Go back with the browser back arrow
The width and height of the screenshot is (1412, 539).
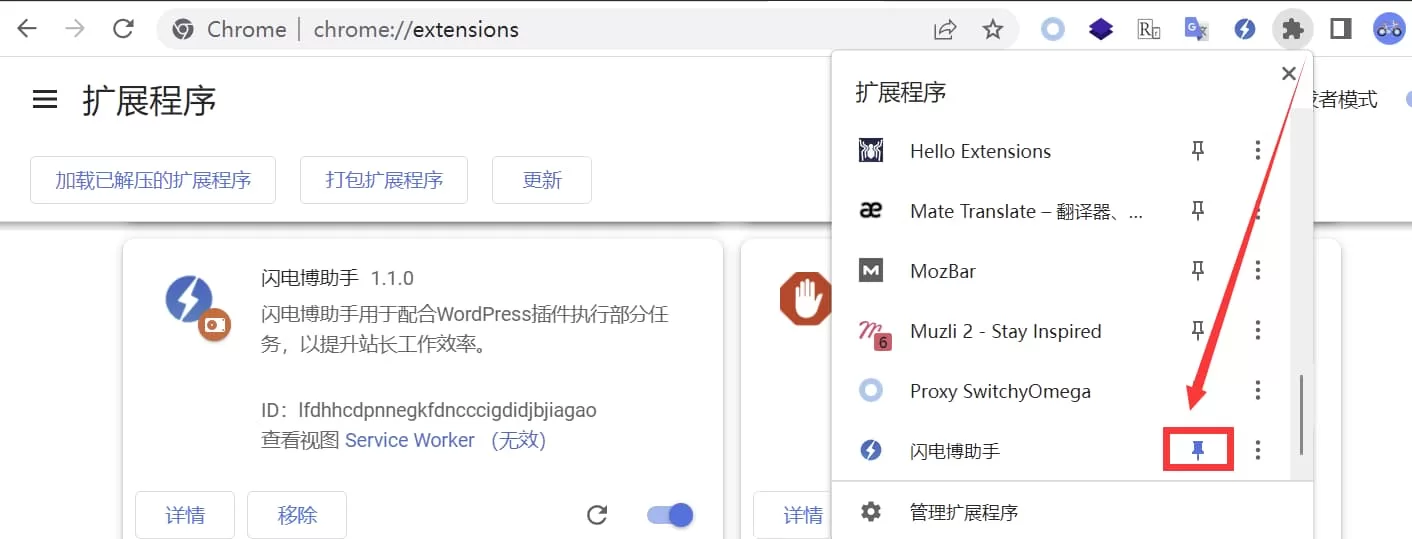27,29
